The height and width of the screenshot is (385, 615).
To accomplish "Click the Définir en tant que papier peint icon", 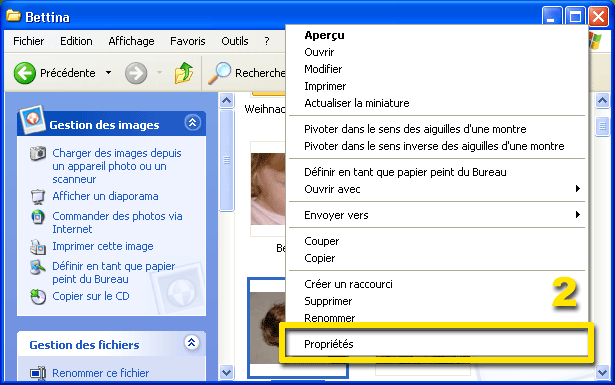I will click(38, 267).
